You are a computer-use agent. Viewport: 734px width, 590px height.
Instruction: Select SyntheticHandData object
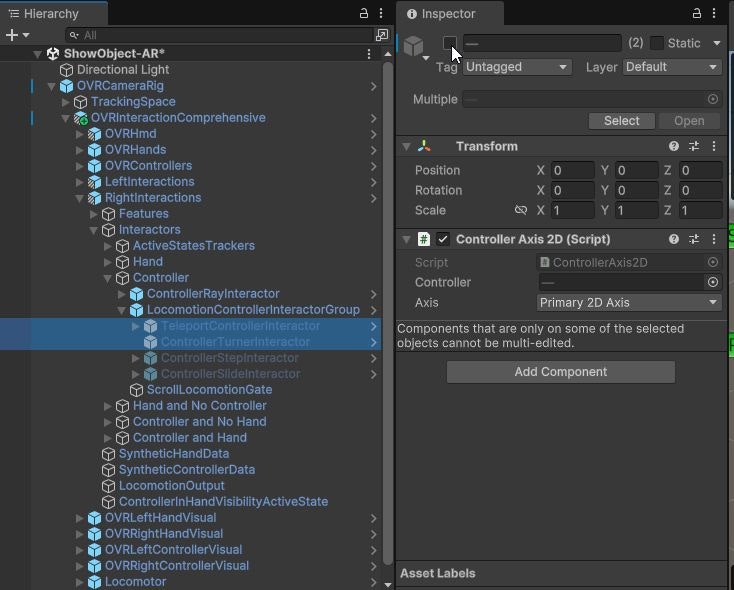click(x=174, y=454)
